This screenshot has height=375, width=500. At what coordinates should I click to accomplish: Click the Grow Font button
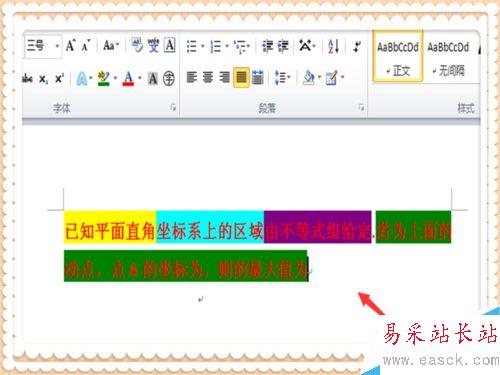coord(71,45)
